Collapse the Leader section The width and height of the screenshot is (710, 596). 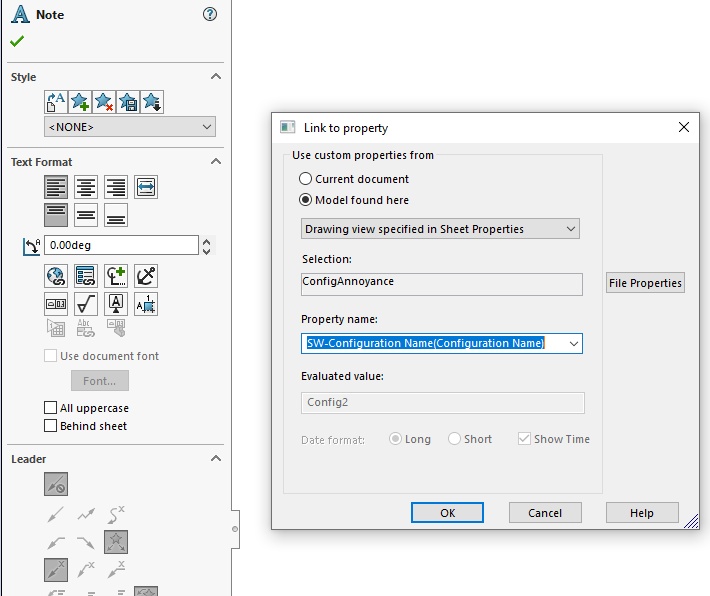216,458
